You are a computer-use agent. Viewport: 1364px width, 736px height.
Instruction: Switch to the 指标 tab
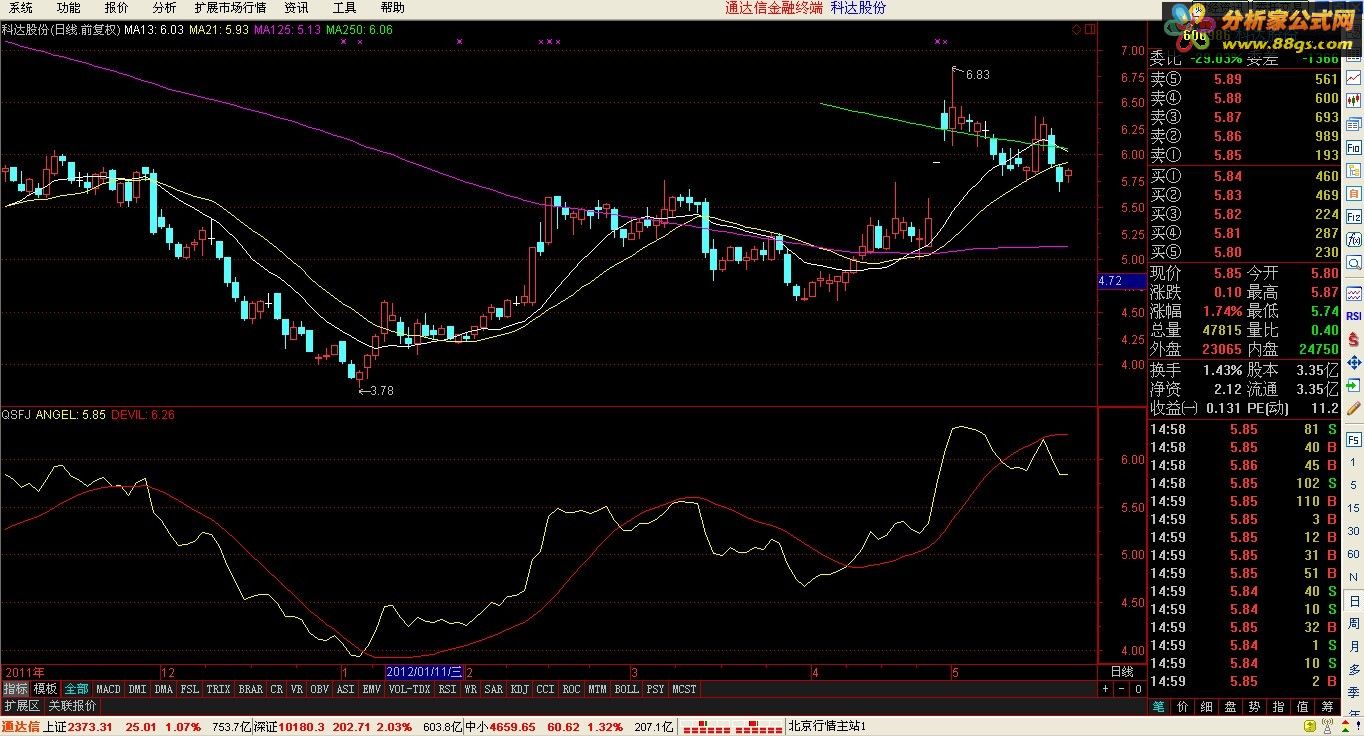point(15,689)
